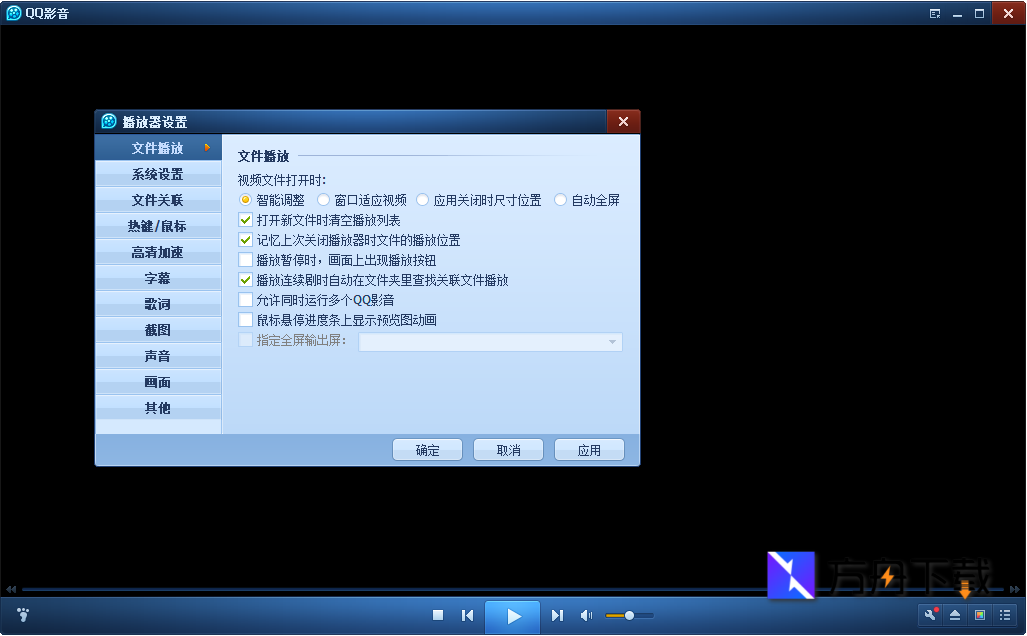The width and height of the screenshot is (1027, 636).
Task: Click the eject/open file icon
Action: coord(956,615)
